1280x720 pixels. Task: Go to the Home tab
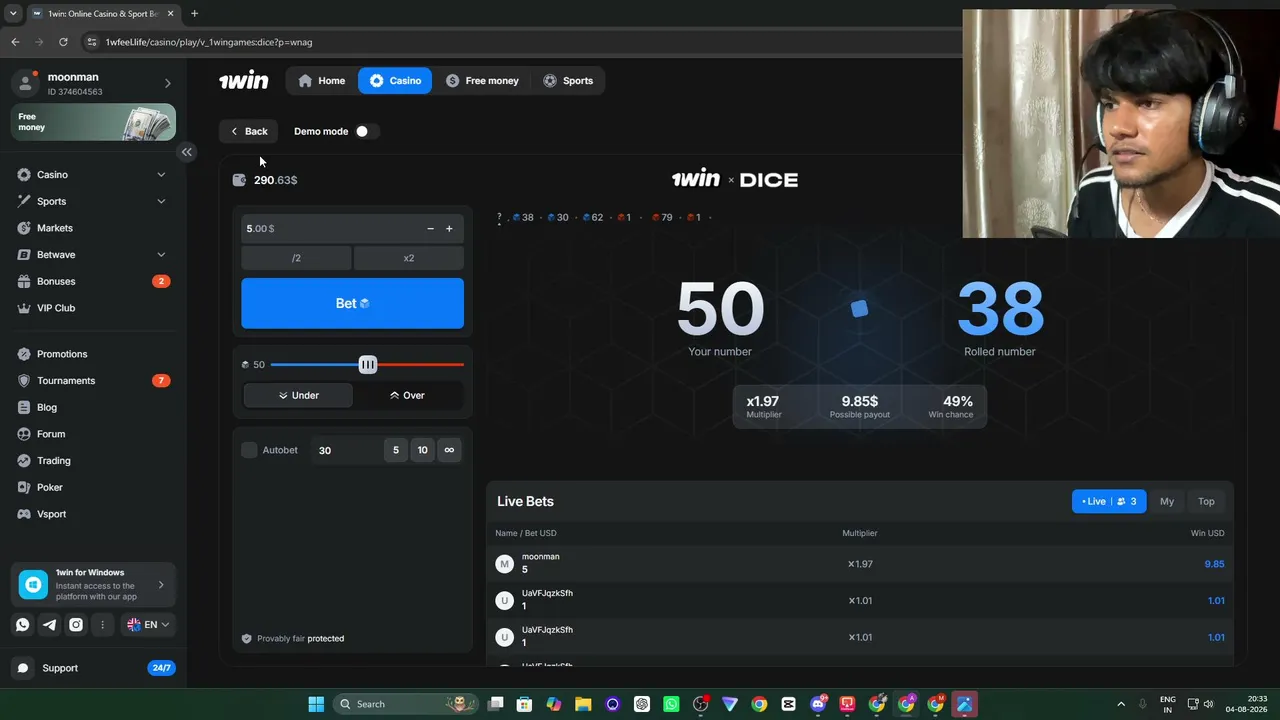[321, 81]
